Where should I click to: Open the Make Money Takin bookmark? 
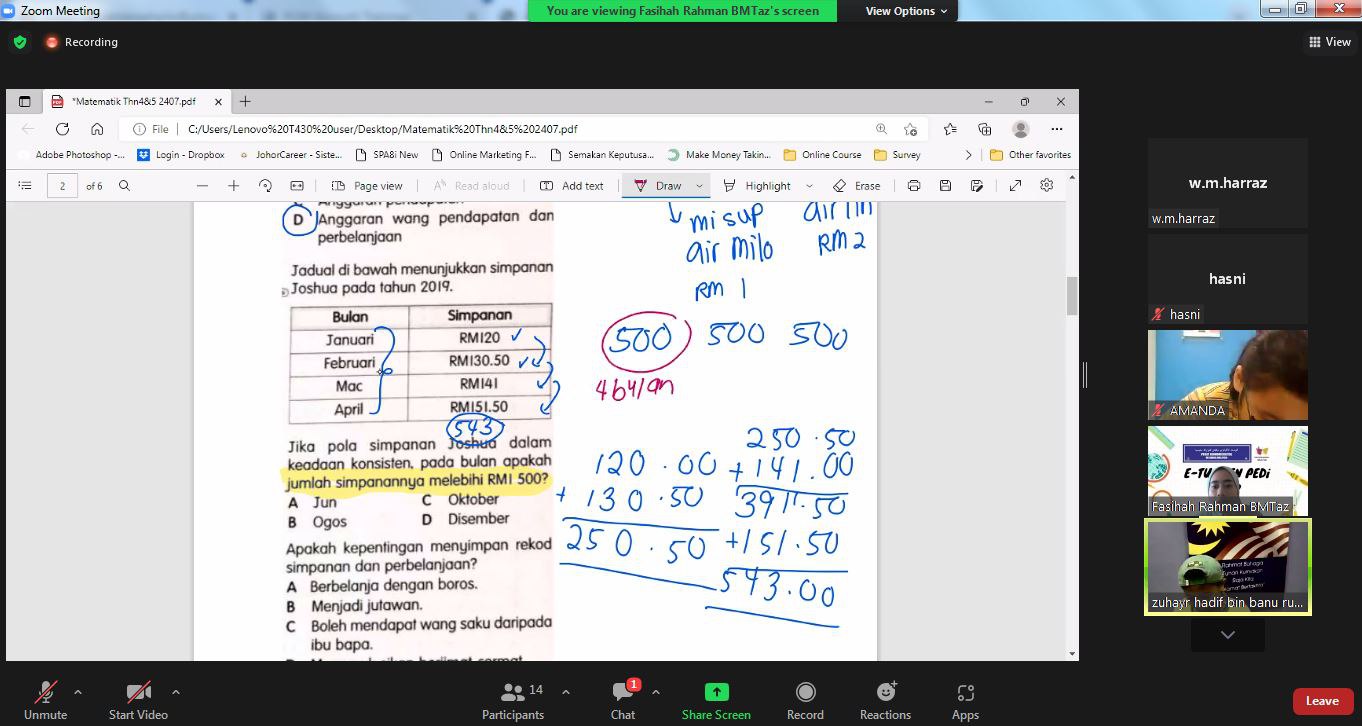point(719,155)
